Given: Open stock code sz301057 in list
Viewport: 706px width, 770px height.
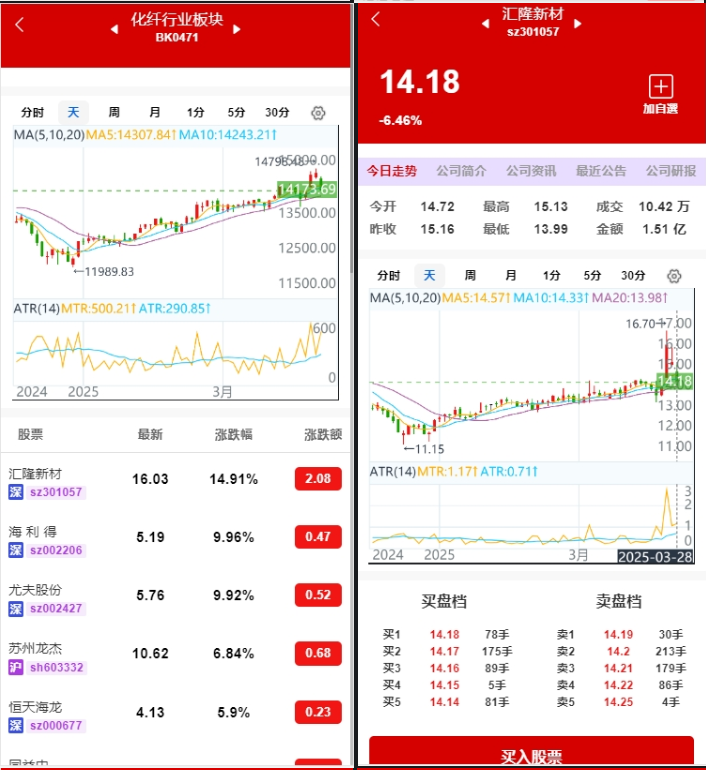Looking at the screenshot, I should click(x=56, y=492).
